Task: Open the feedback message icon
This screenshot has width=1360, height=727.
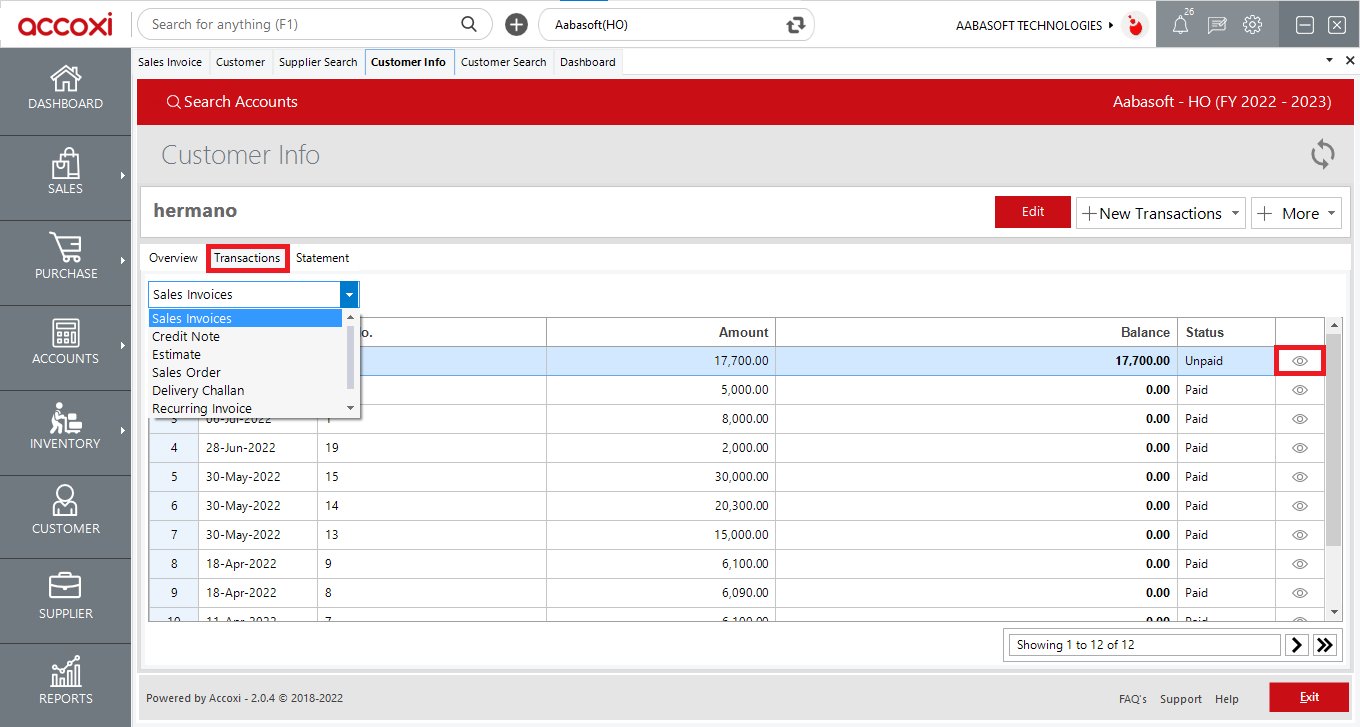Action: click(x=1217, y=25)
